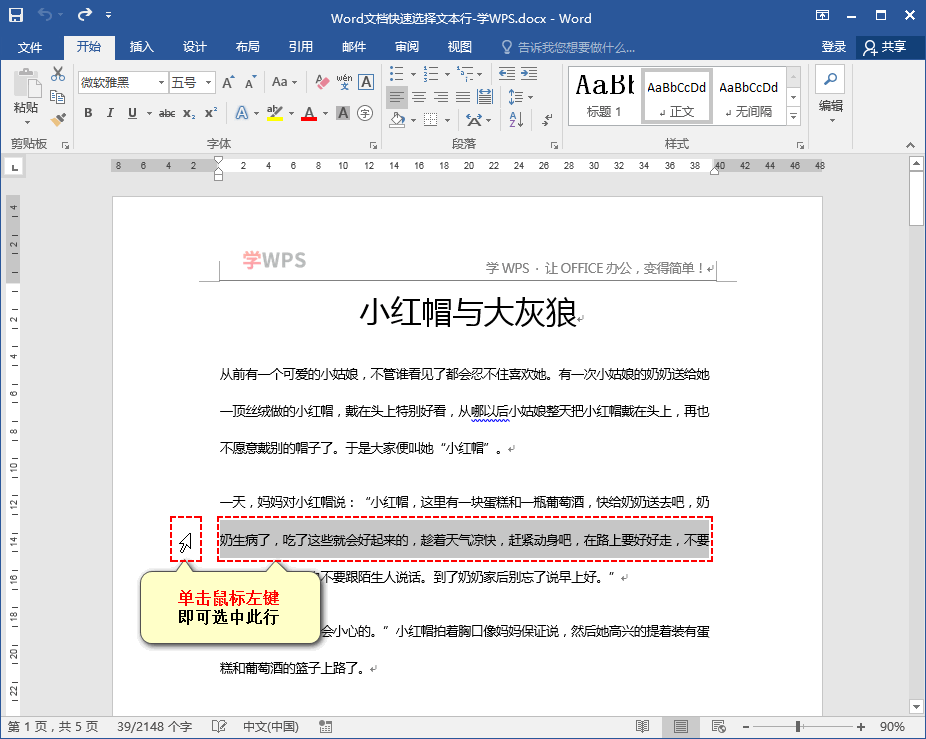Apply the red font color

point(309,113)
